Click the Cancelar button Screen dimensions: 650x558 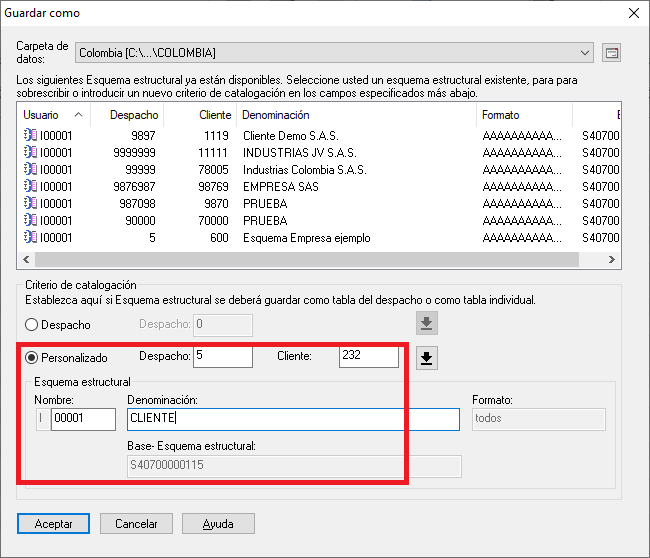[136, 524]
